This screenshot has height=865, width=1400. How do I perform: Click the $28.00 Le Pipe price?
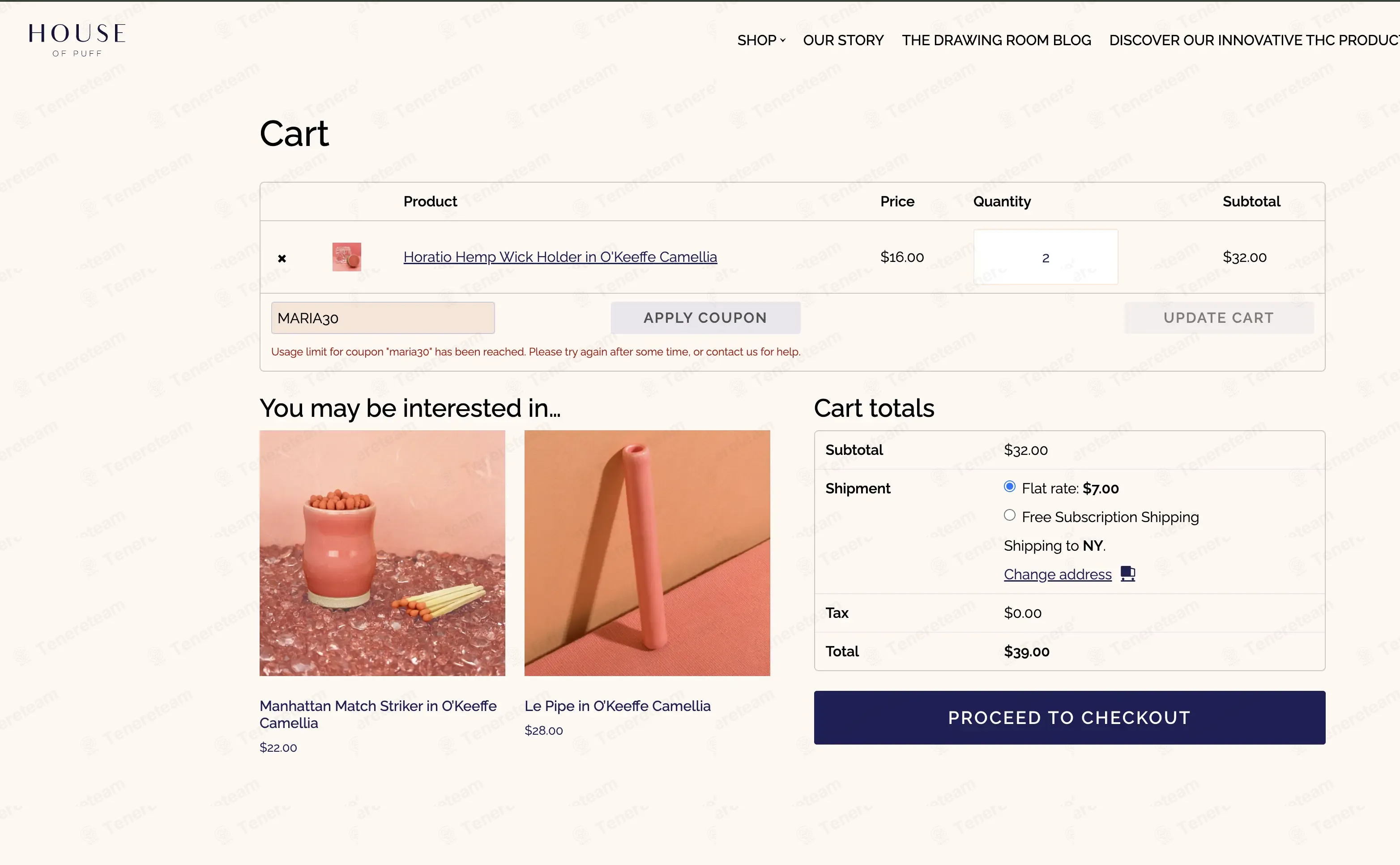(544, 731)
